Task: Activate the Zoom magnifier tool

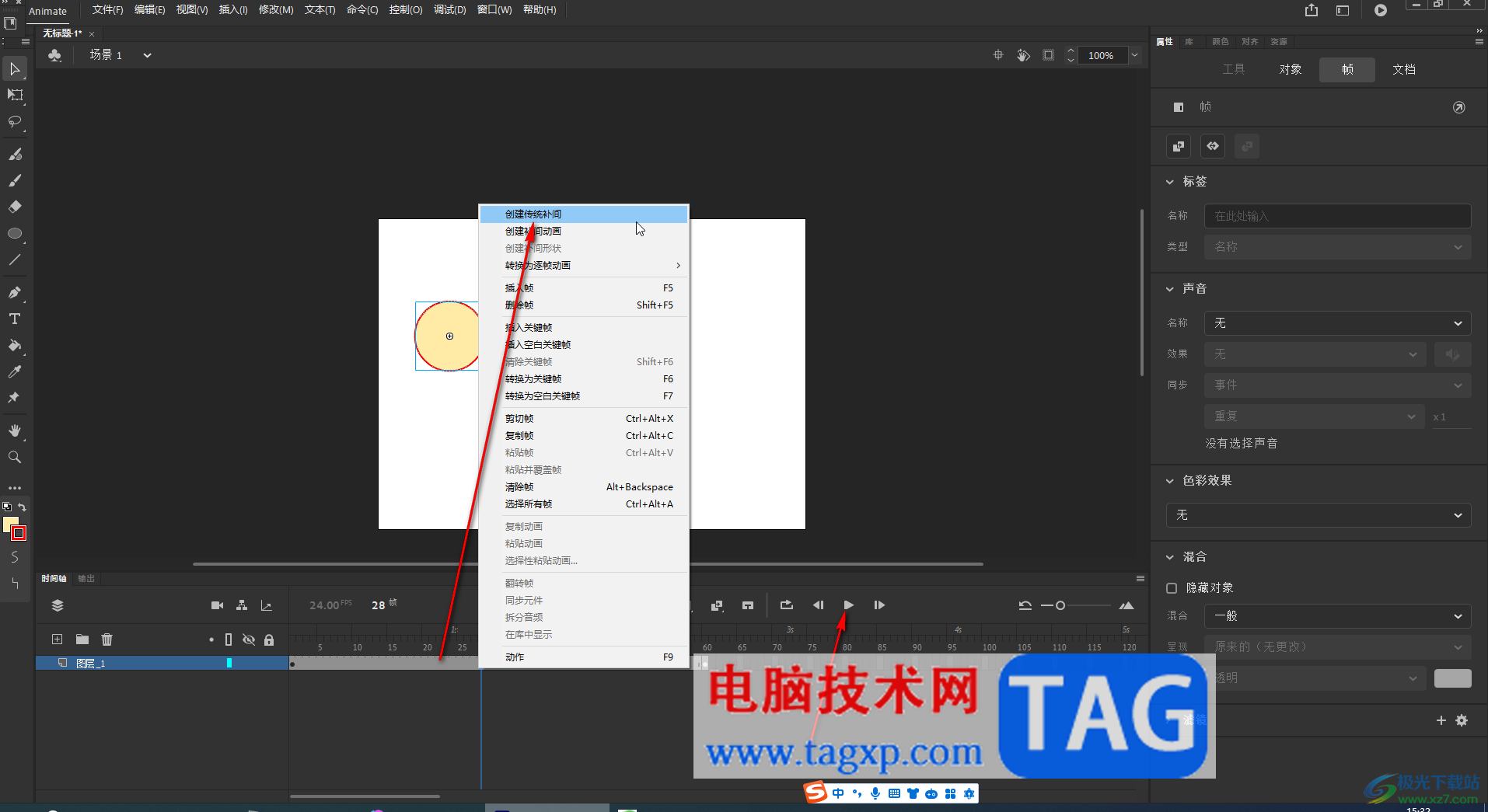Action: click(x=14, y=458)
